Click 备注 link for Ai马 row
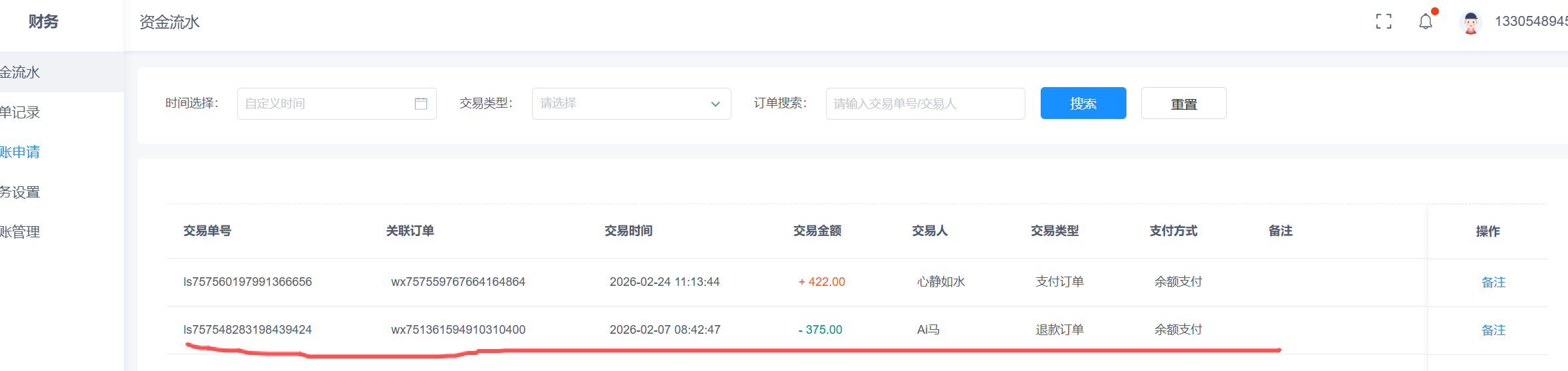The width and height of the screenshot is (1568, 371). 1493,330
